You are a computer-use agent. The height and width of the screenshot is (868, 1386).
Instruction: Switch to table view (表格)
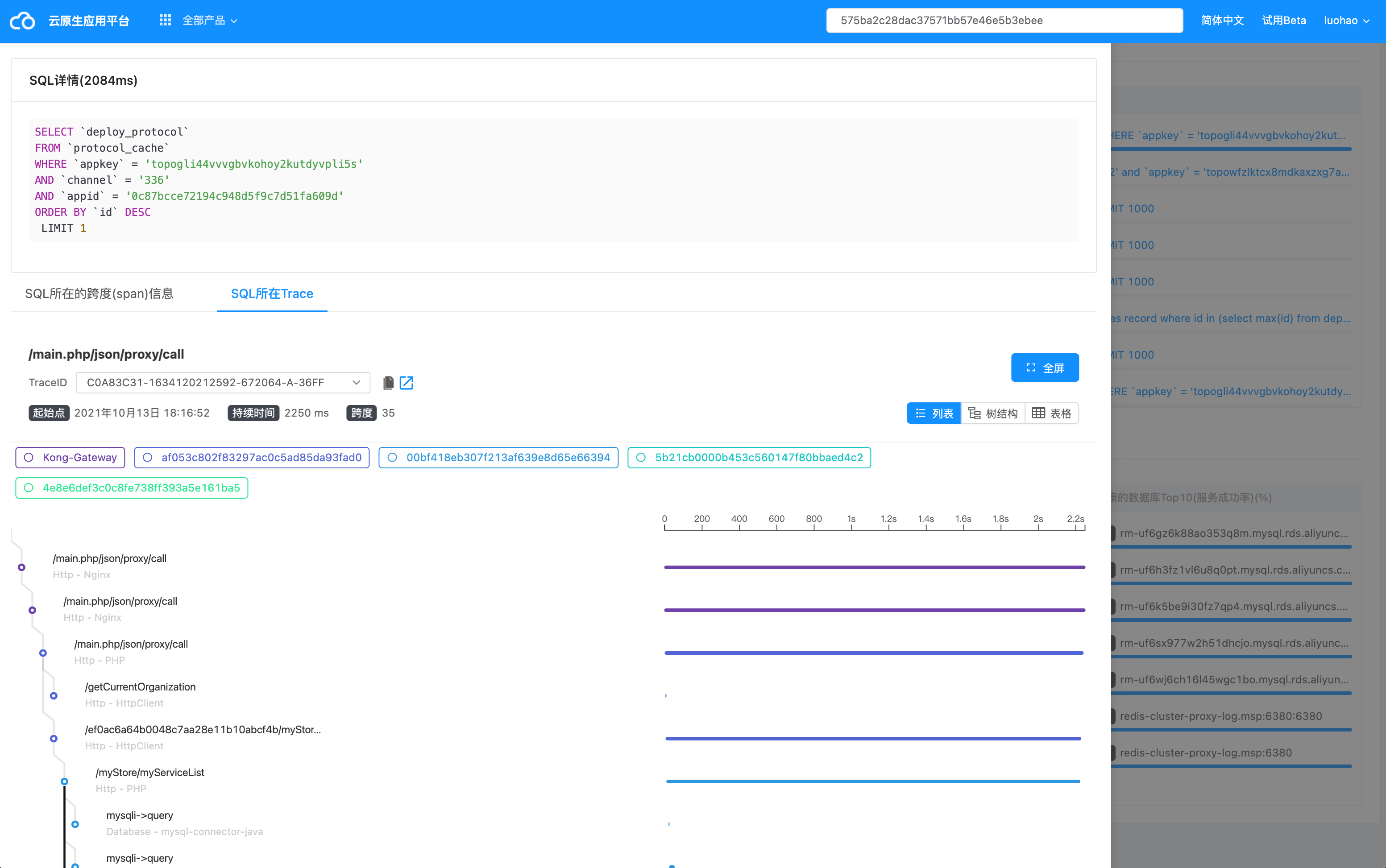pos(1052,413)
